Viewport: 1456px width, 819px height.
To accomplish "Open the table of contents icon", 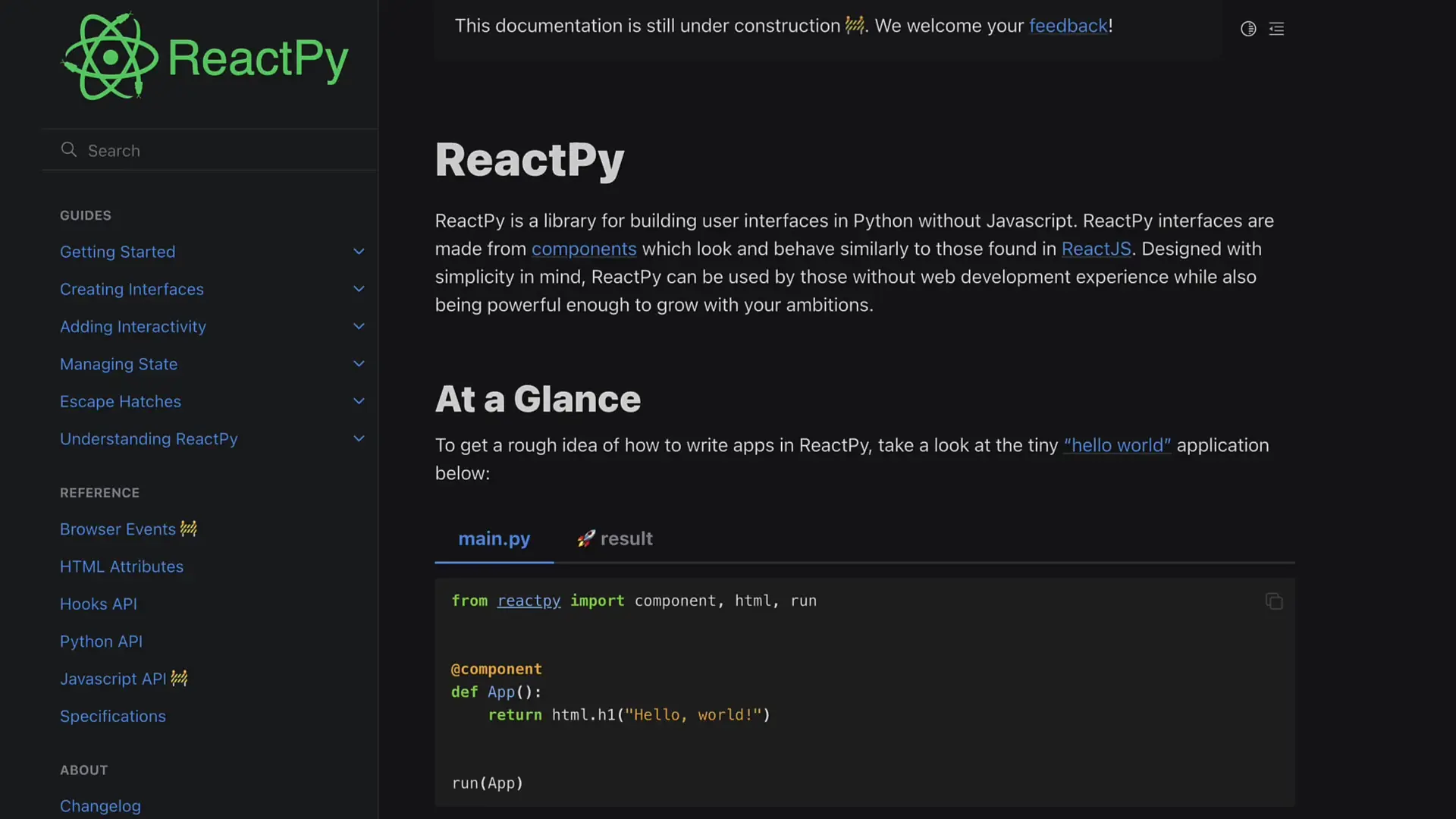I will coord(1276,29).
